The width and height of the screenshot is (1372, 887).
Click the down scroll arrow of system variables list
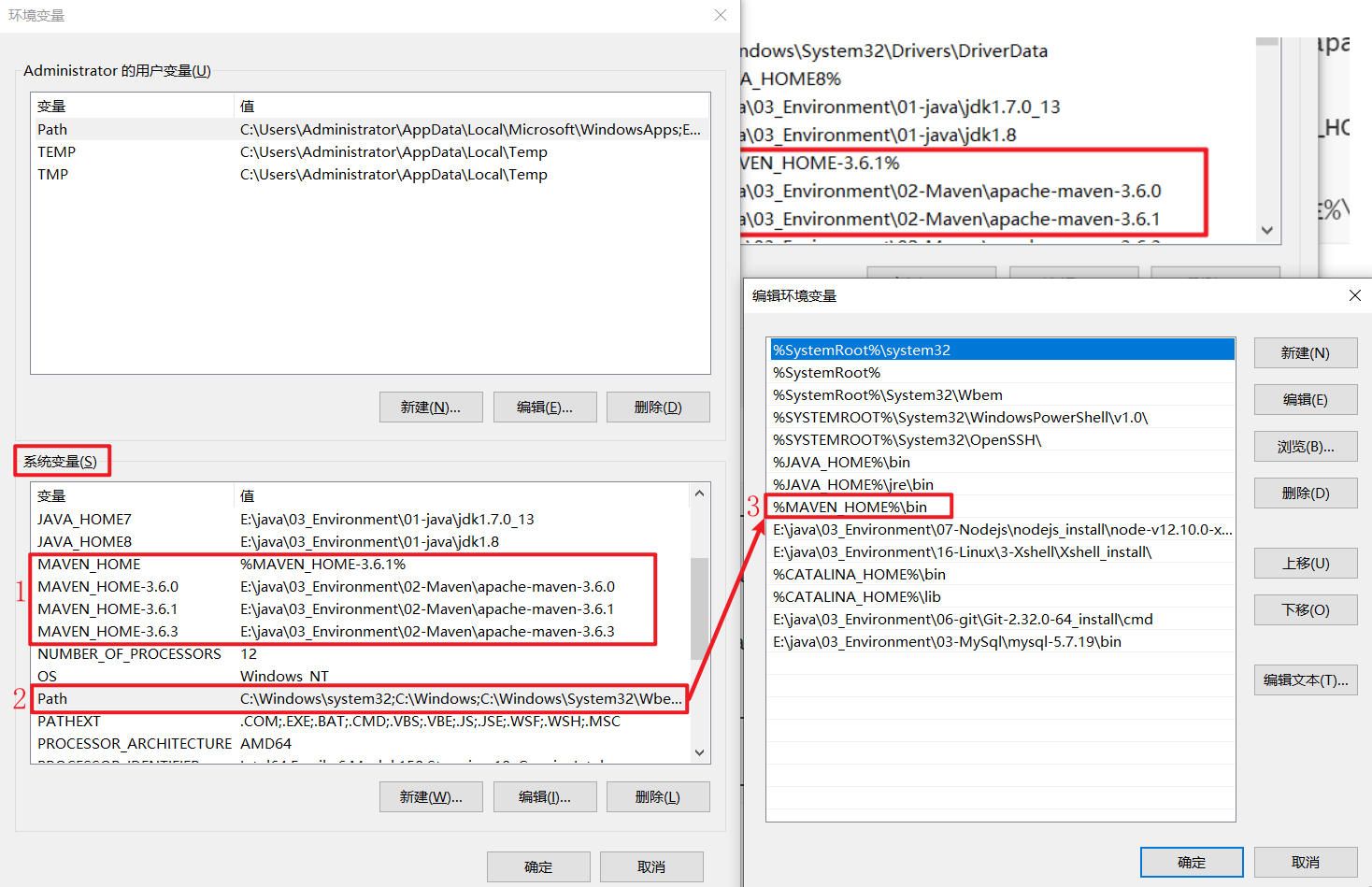699,752
